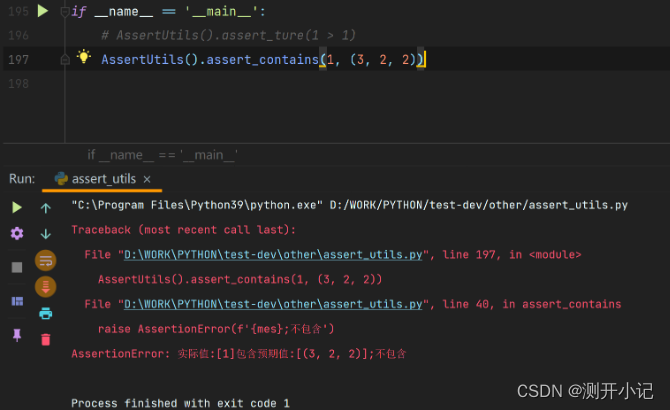
Task: Click line number 197 in gutter
Action: pos(18,59)
